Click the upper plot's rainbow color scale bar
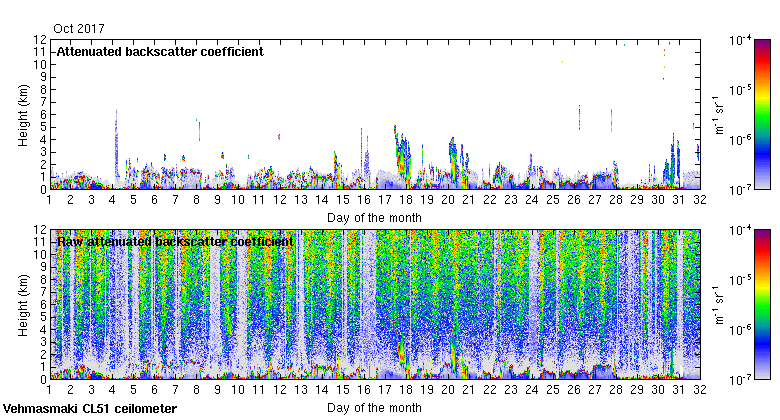The width and height of the screenshot is (780, 420). (762, 114)
